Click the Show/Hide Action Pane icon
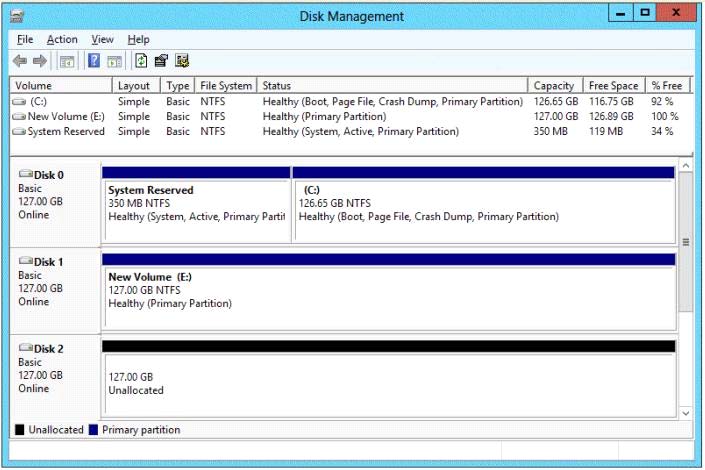Image resolution: width=705 pixels, height=470 pixels. coord(115,61)
